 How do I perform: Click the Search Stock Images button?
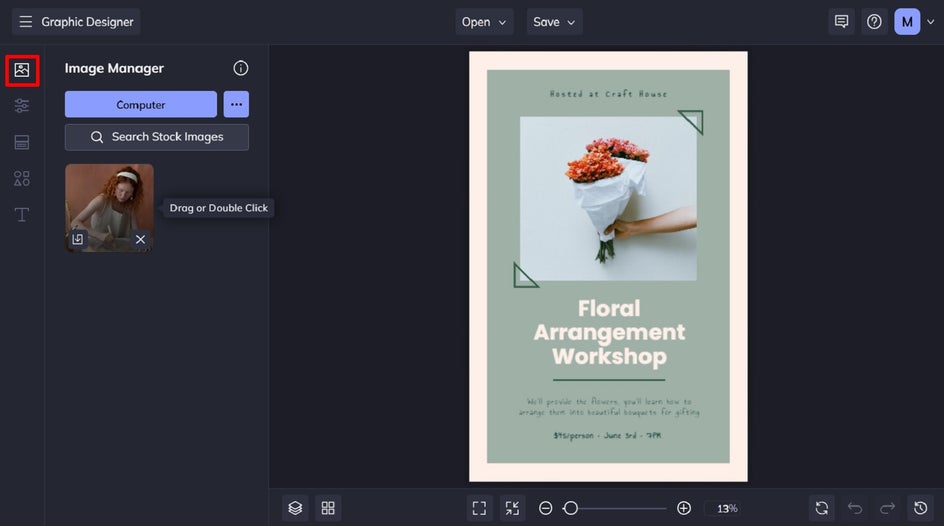157,137
